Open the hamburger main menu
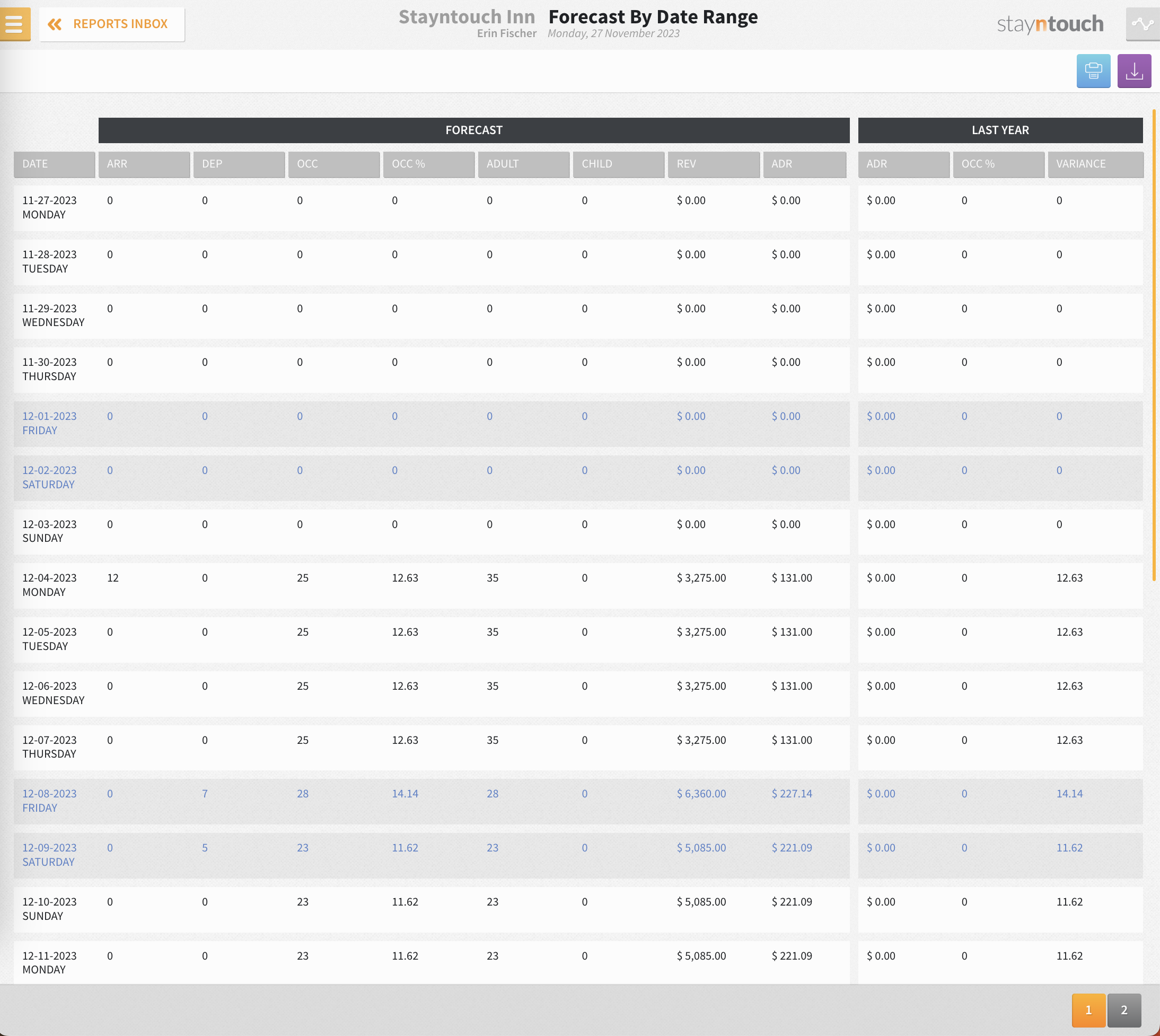This screenshot has width=1160, height=1036. 14,24
